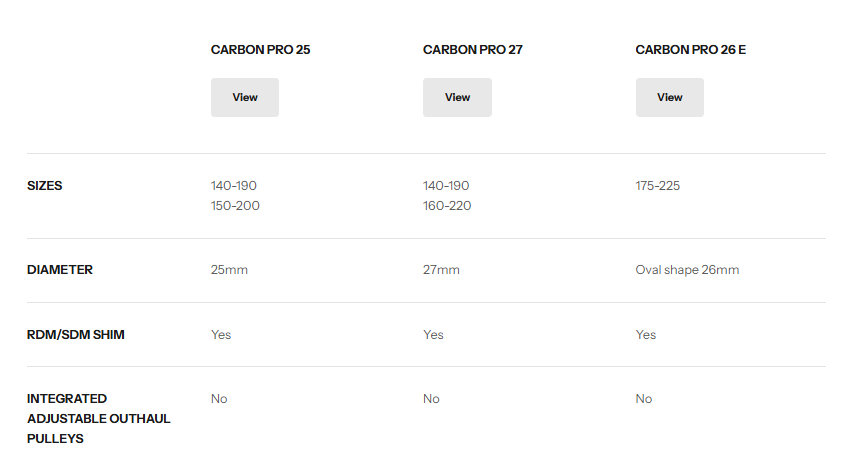
Task: Click the Integrated Adjustable Outhaul Pulleys label
Action: pos(98,418)
